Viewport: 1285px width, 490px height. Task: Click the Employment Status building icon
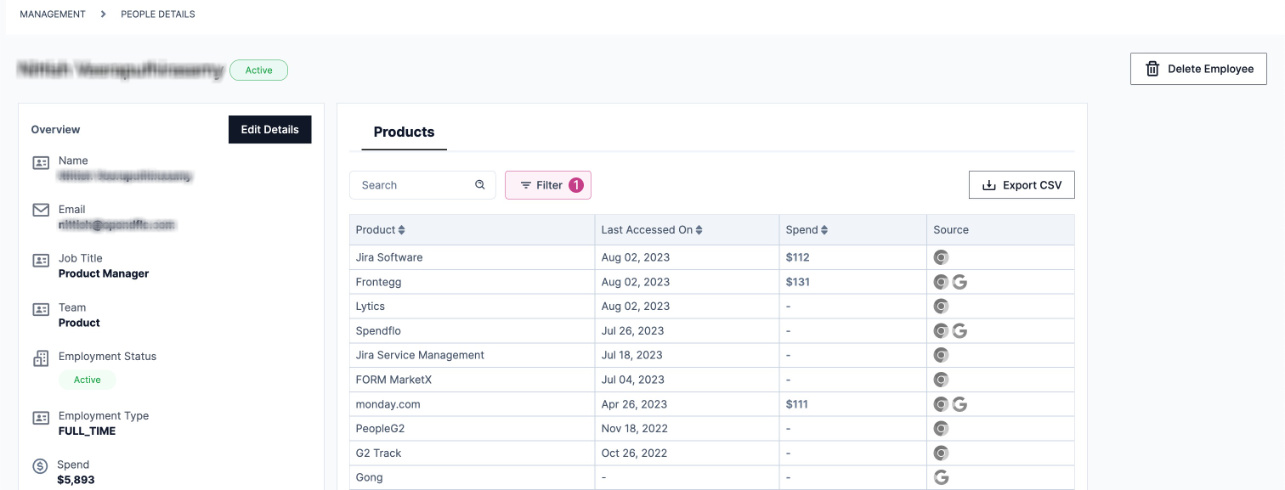click(x=41, y=359)
